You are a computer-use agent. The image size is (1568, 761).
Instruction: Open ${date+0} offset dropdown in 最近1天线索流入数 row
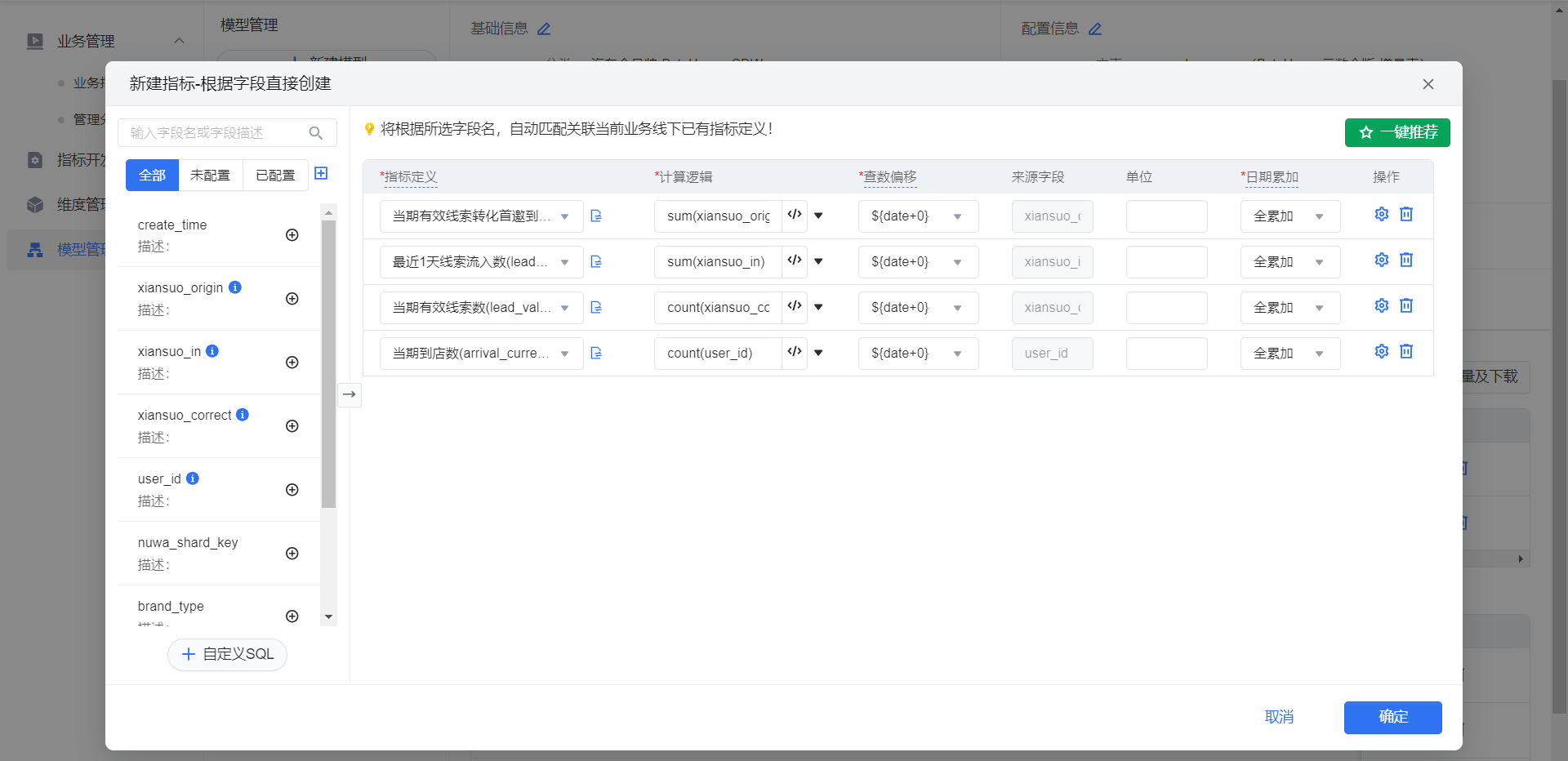[x=919, y=262]
